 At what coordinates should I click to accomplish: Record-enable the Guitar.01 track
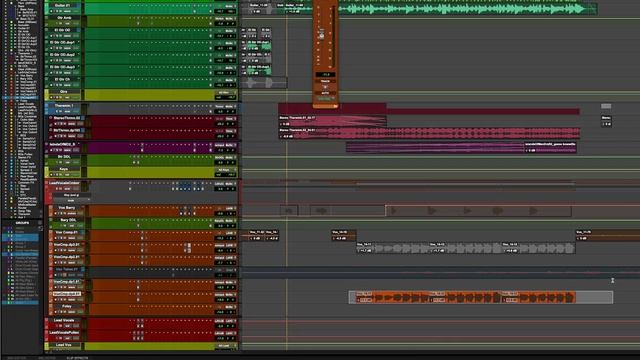tap(51, 11)
